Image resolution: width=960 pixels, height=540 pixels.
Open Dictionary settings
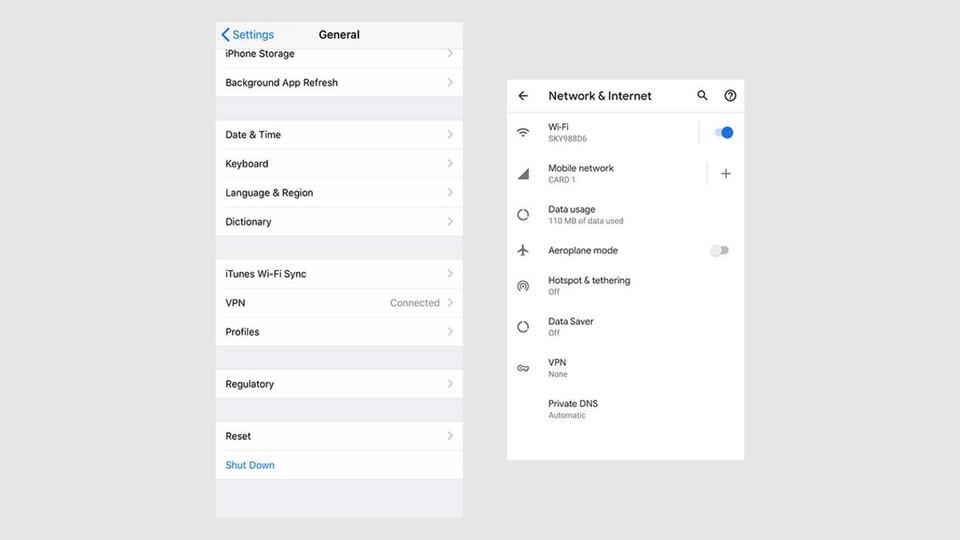pos(339,222)
